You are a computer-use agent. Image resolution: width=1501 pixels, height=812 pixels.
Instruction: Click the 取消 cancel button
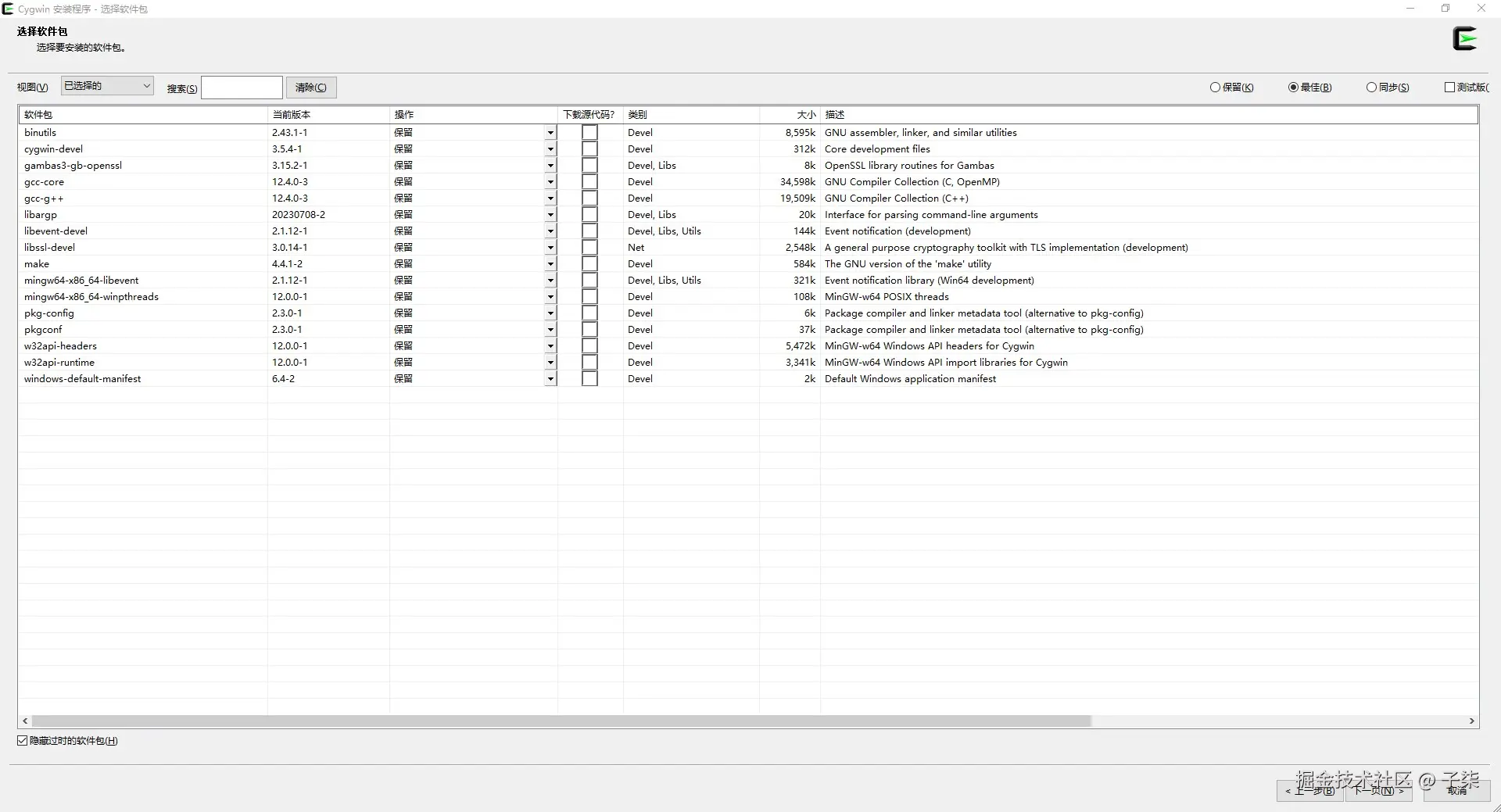[x=1456, y=791]
